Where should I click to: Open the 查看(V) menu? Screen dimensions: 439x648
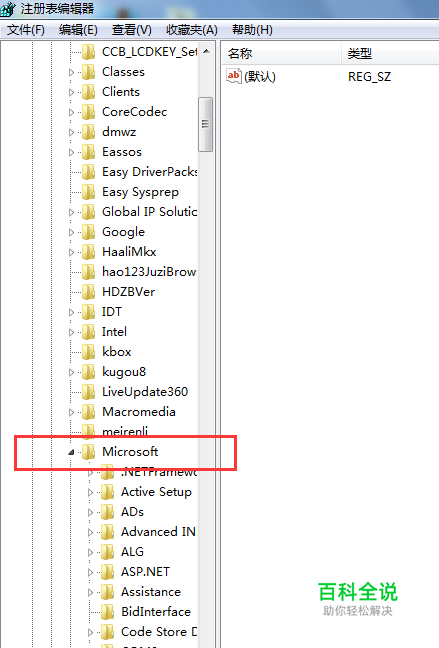coord(131,30)
